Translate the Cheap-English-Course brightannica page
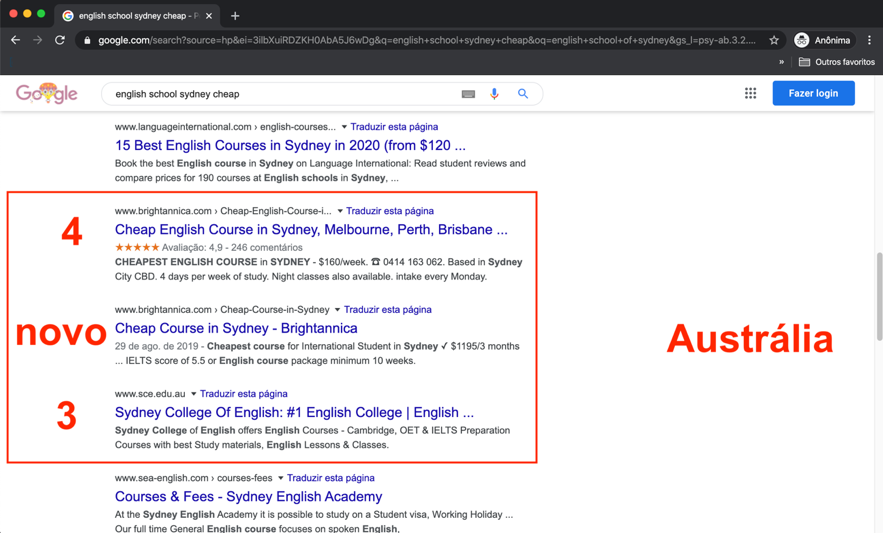This screenshot has height=533, width=883. 390,211
